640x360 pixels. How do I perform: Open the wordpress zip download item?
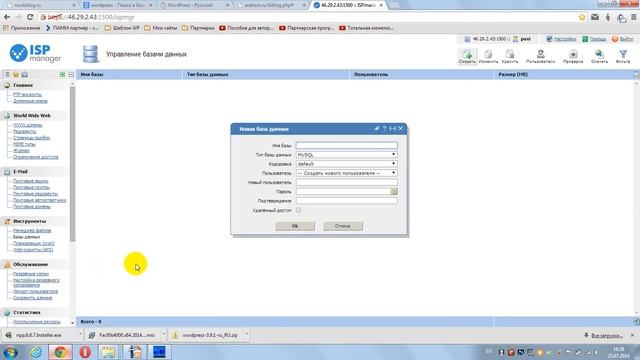(210, 335)
